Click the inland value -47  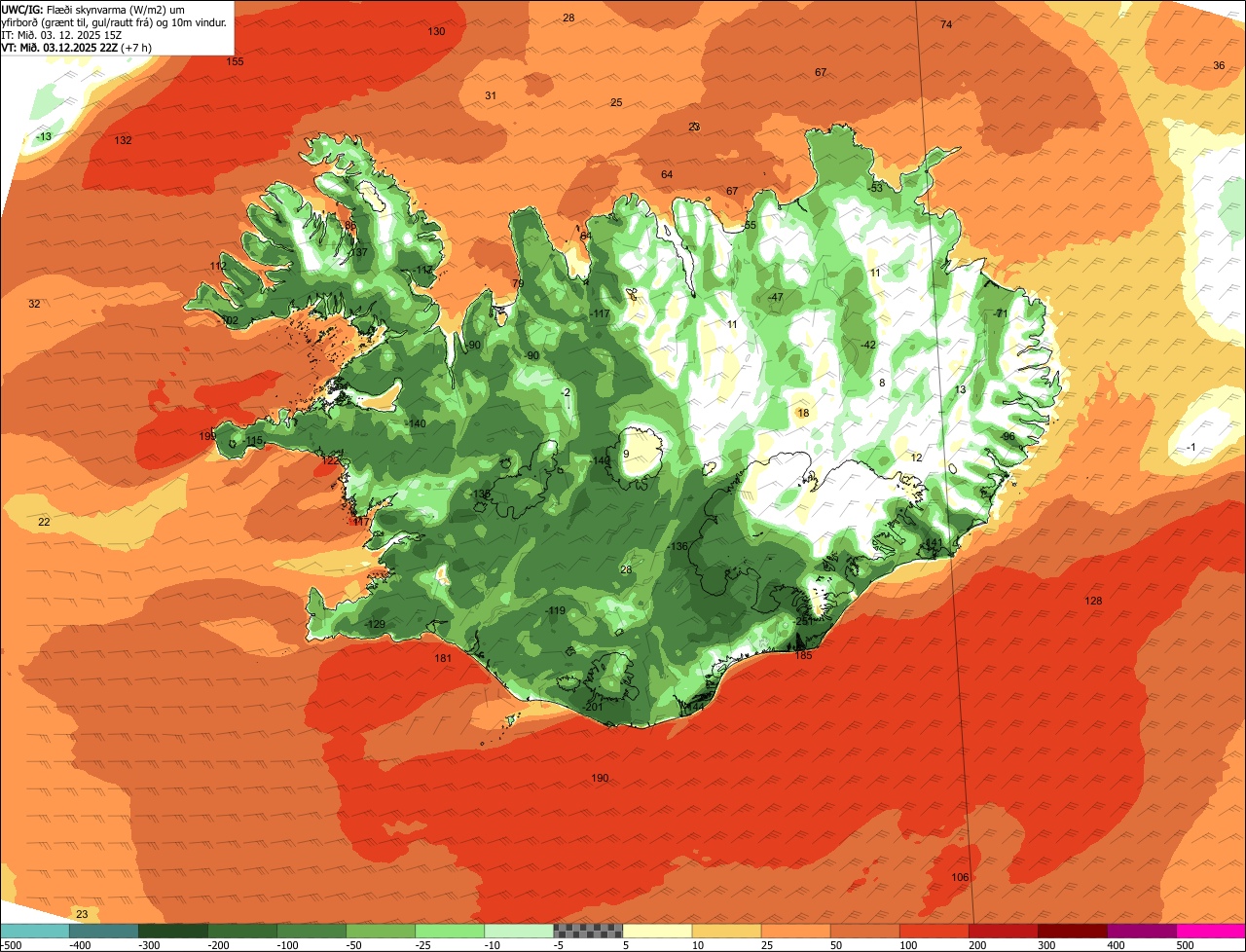coord(775,297)
